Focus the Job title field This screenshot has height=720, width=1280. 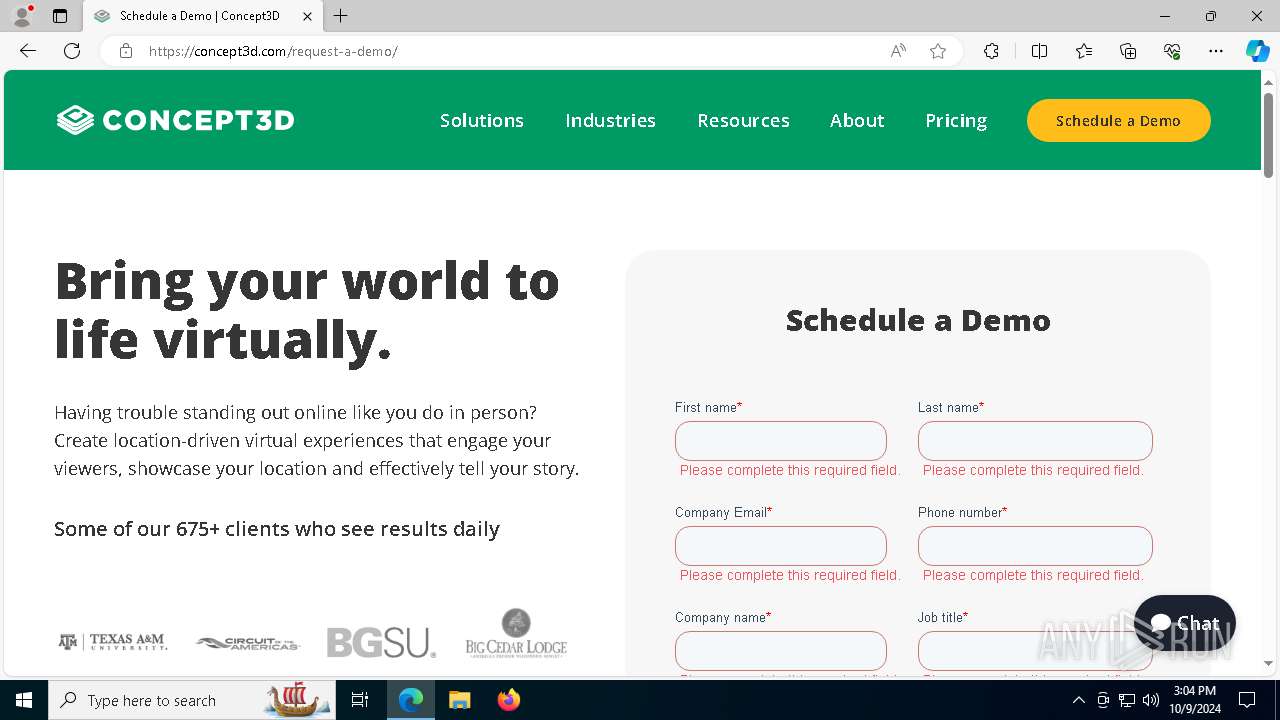1035,651
